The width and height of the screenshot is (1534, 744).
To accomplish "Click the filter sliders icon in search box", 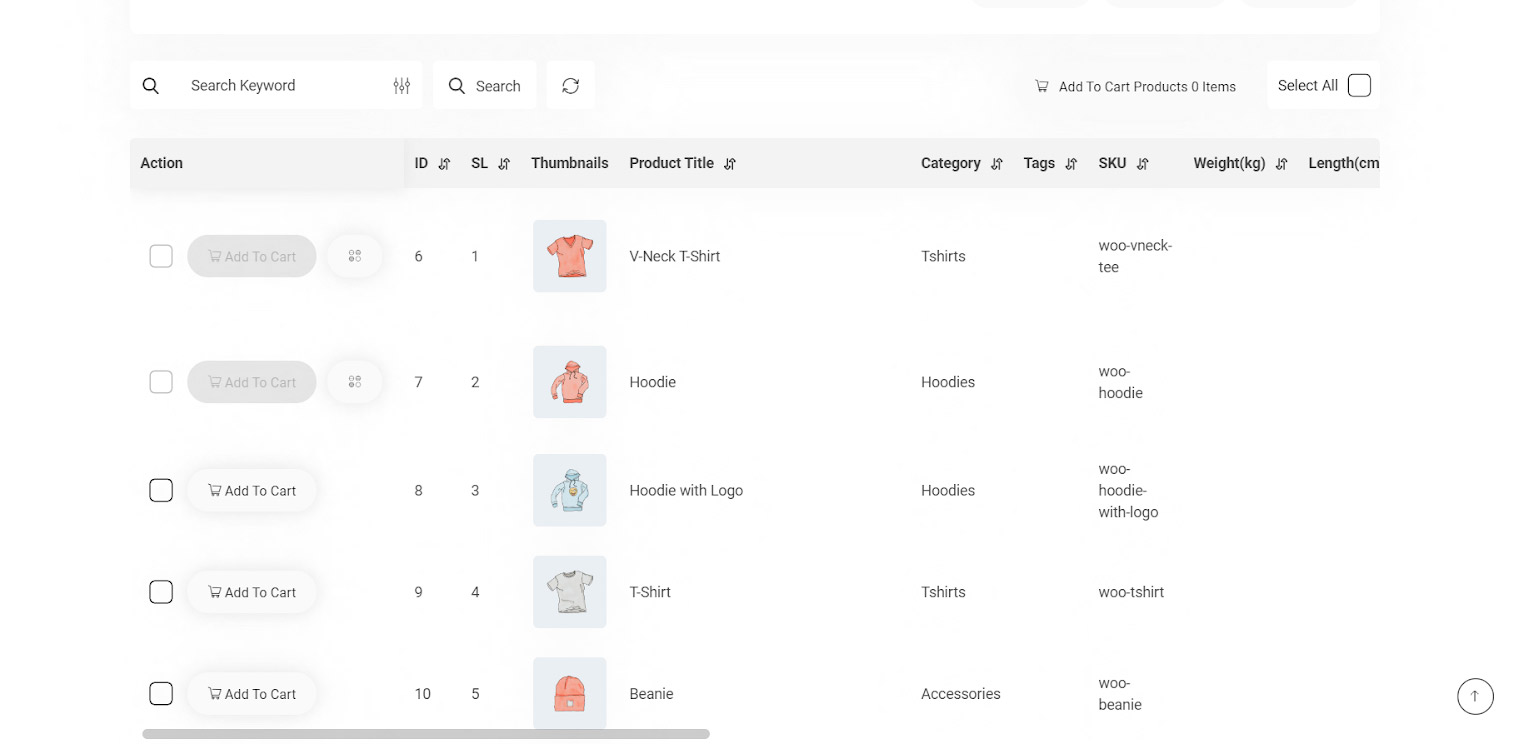I will click(401, 86).
